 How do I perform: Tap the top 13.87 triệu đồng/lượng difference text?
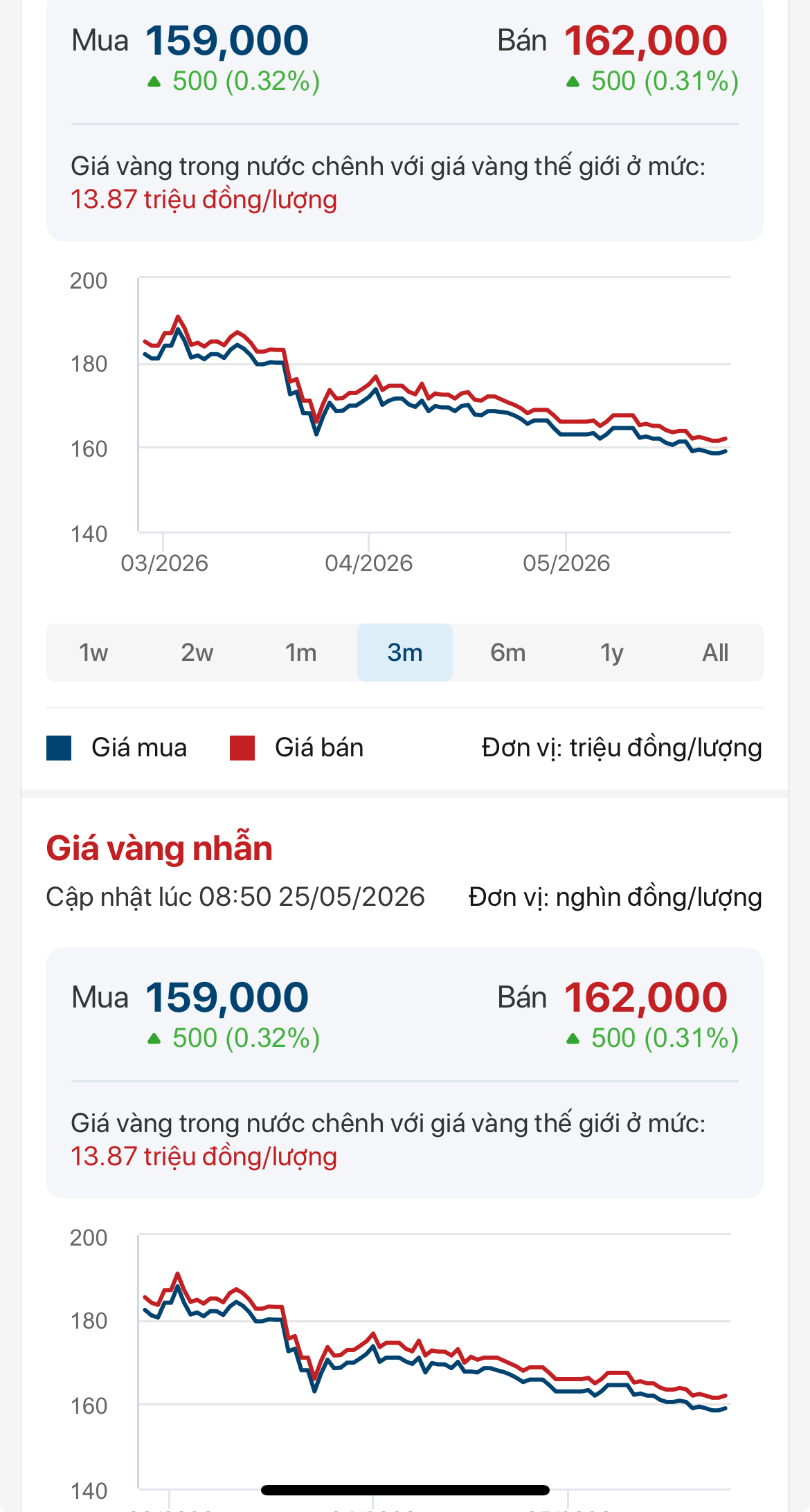(204, 200)
